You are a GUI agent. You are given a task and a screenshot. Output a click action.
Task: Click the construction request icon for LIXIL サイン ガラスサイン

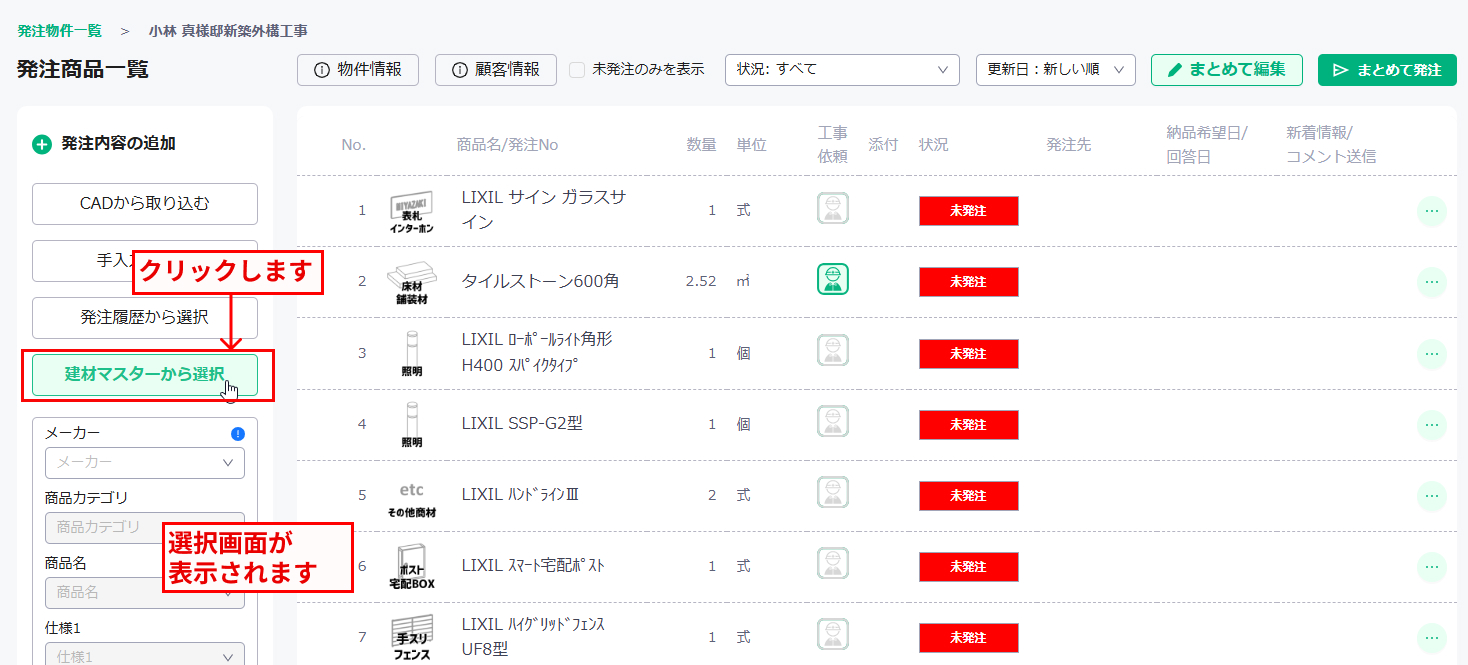[x=833, y=209]
